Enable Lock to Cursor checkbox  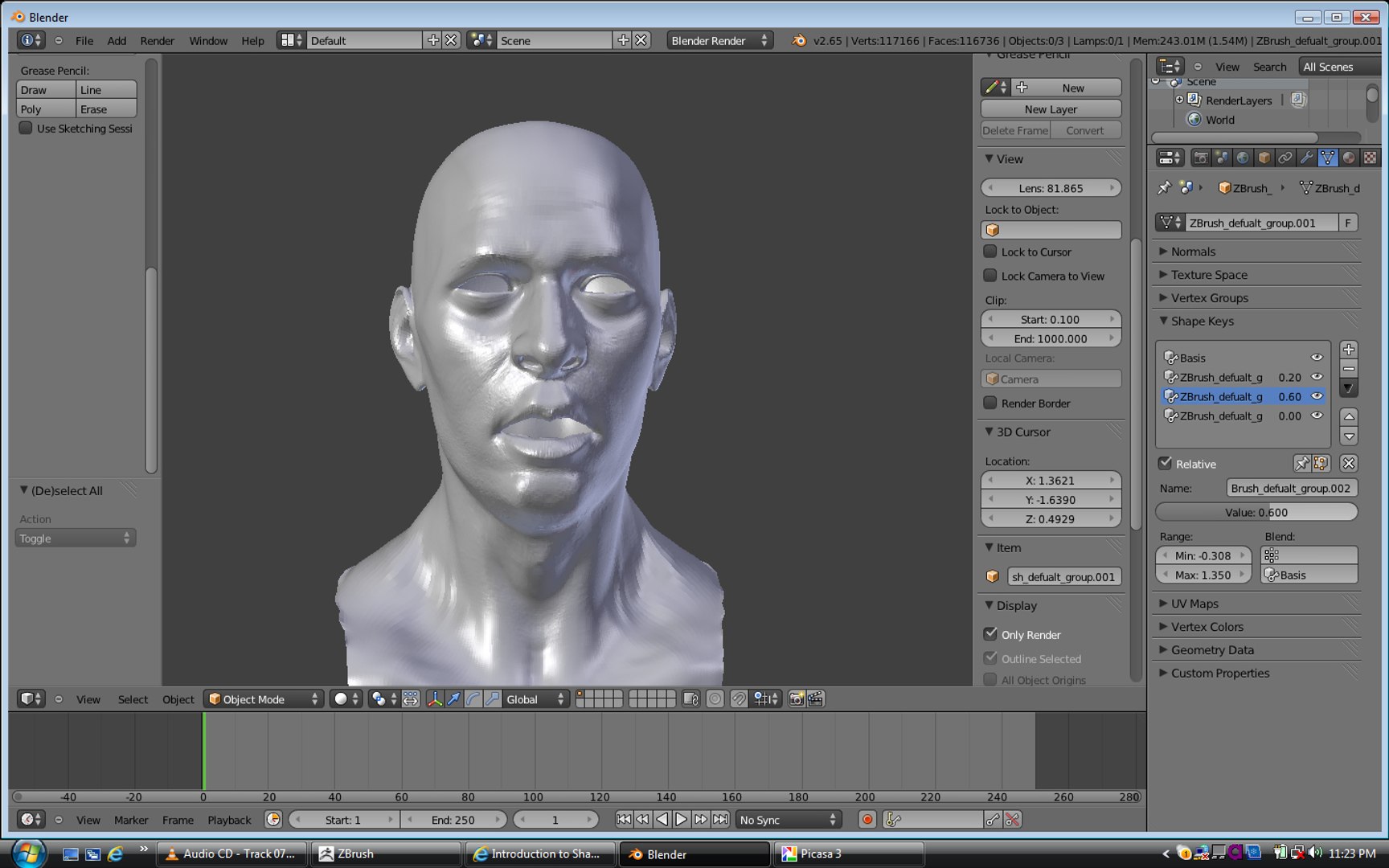coord(990,252)
